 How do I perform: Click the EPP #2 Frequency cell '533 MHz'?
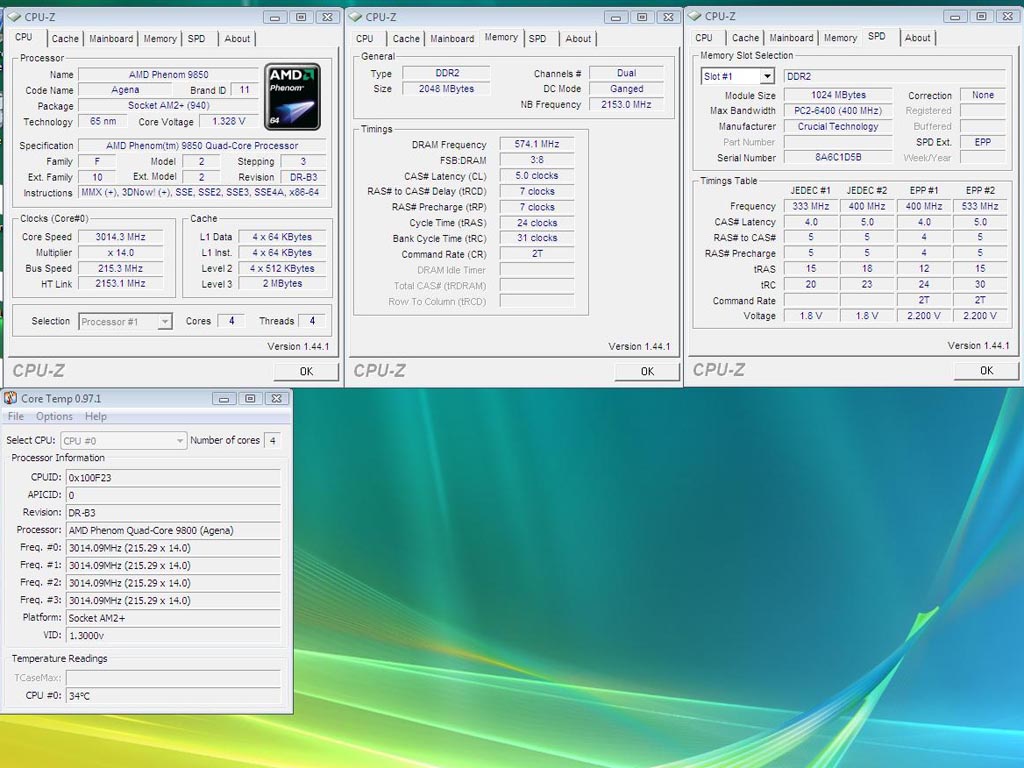pyautogui.click(x=980, y=206)
